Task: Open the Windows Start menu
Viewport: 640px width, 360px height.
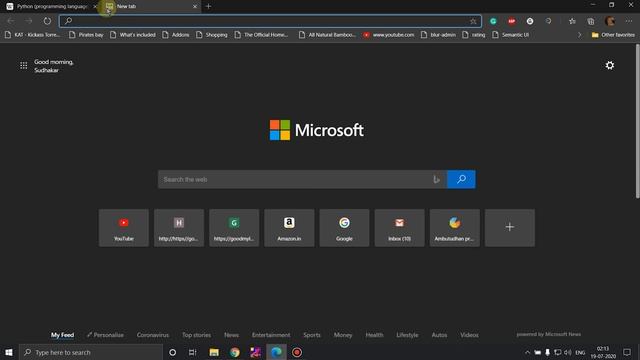Action: coord(9,352)
